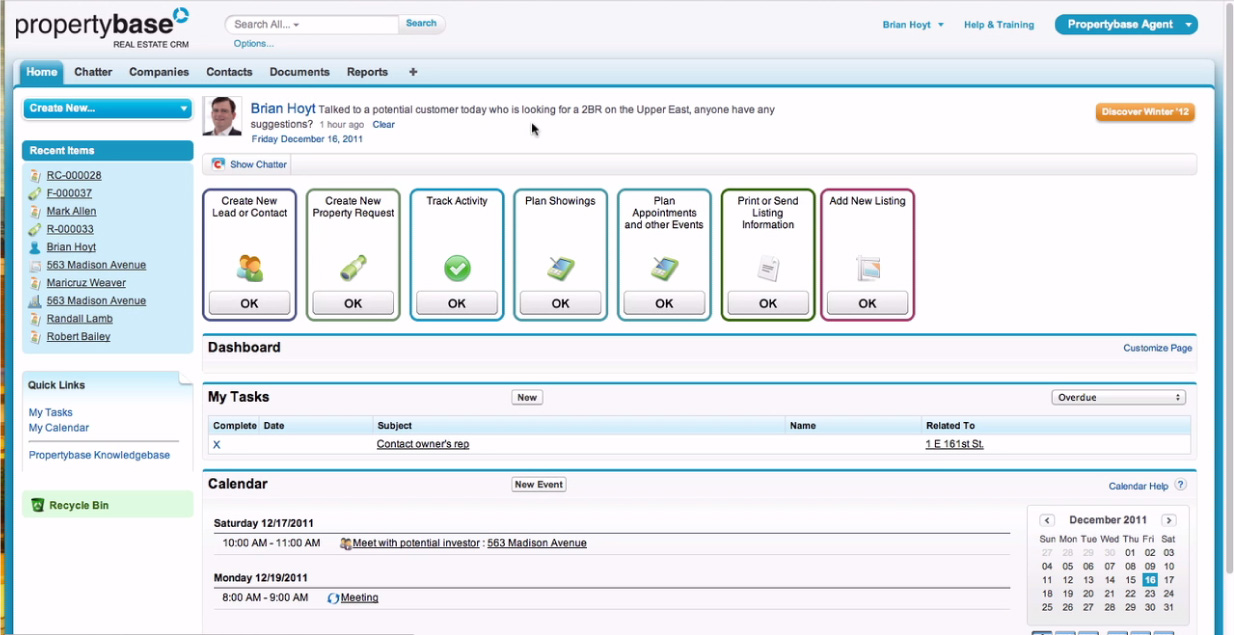This screenshot has width=1234, height=635.
Task: Open Robert Bailey in Recent Items
Action: tap(78, 337)
